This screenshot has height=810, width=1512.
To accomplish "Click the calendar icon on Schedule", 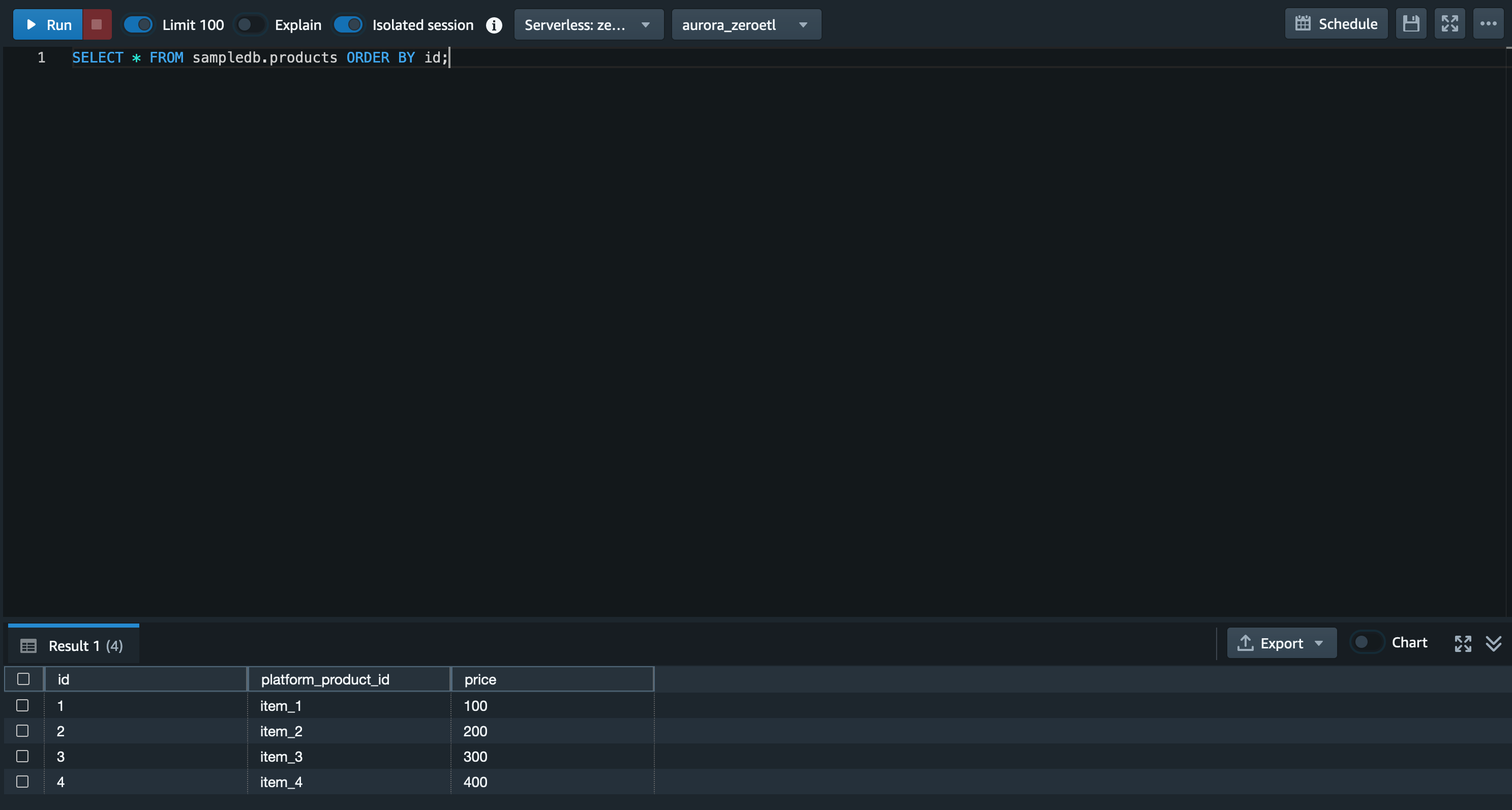I will click(1303, 23).
